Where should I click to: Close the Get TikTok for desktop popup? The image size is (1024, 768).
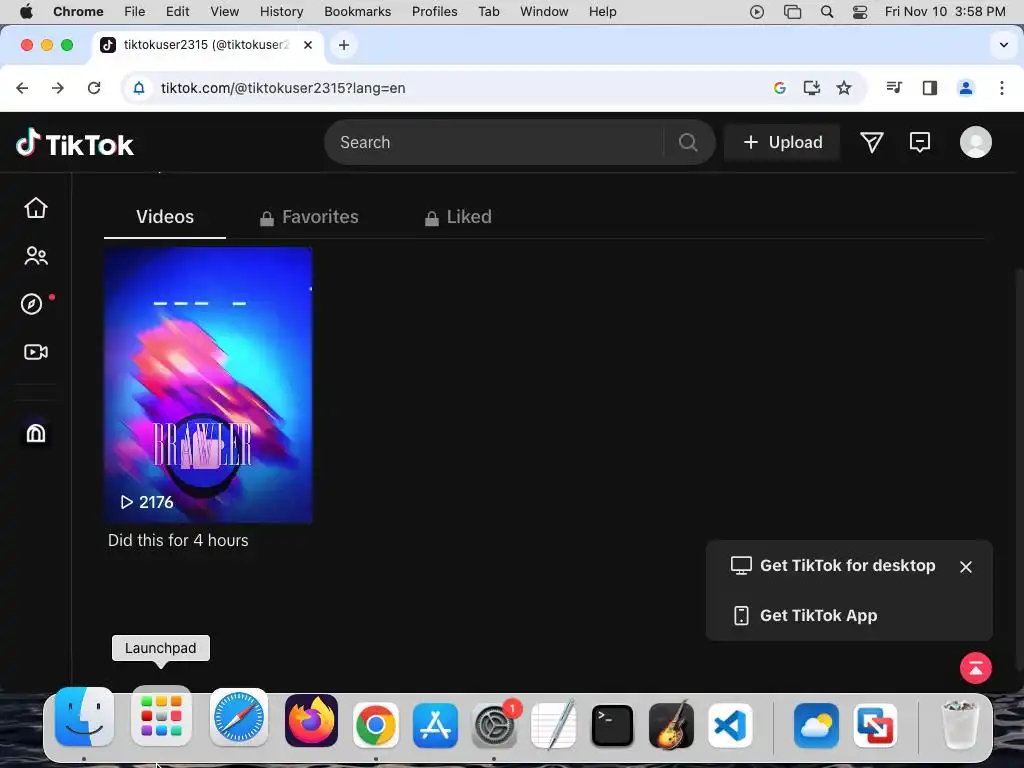(x=966, y=567)
